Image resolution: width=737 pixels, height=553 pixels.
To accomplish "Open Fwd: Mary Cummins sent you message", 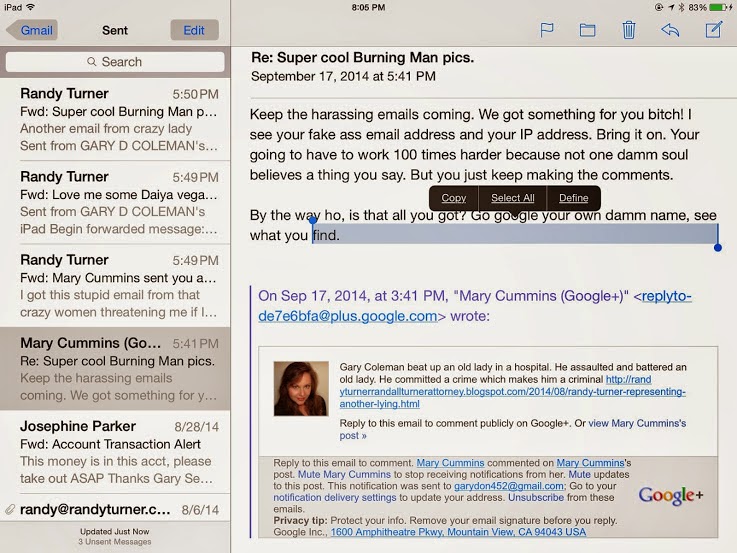I will tap(115, 286).
